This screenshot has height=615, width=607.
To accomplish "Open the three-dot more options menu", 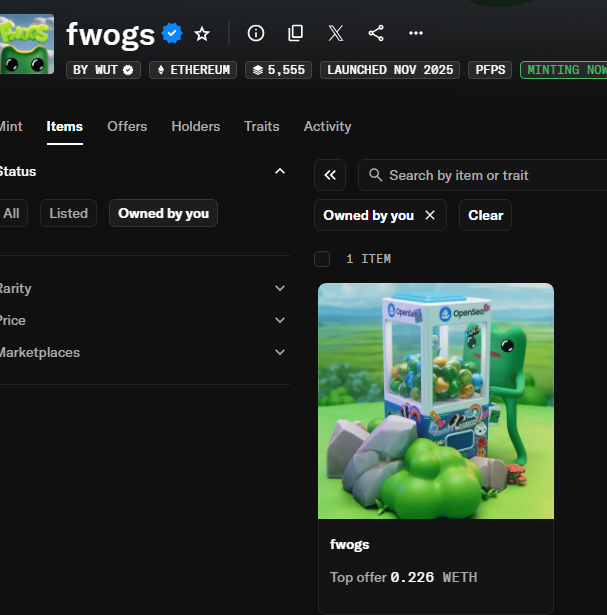I will (416, 33).
